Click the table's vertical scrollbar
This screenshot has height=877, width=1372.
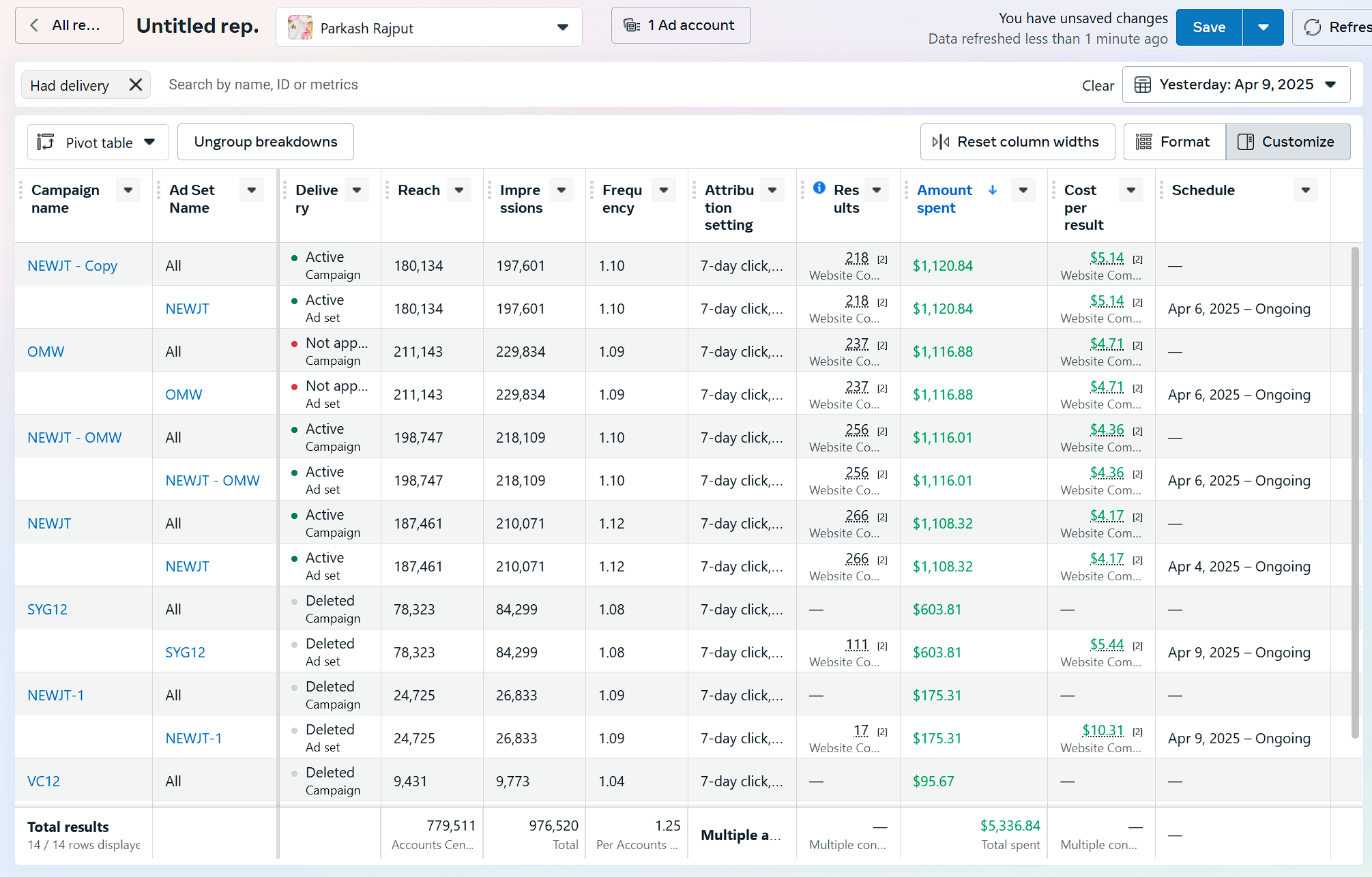(x=1355, y=491)
